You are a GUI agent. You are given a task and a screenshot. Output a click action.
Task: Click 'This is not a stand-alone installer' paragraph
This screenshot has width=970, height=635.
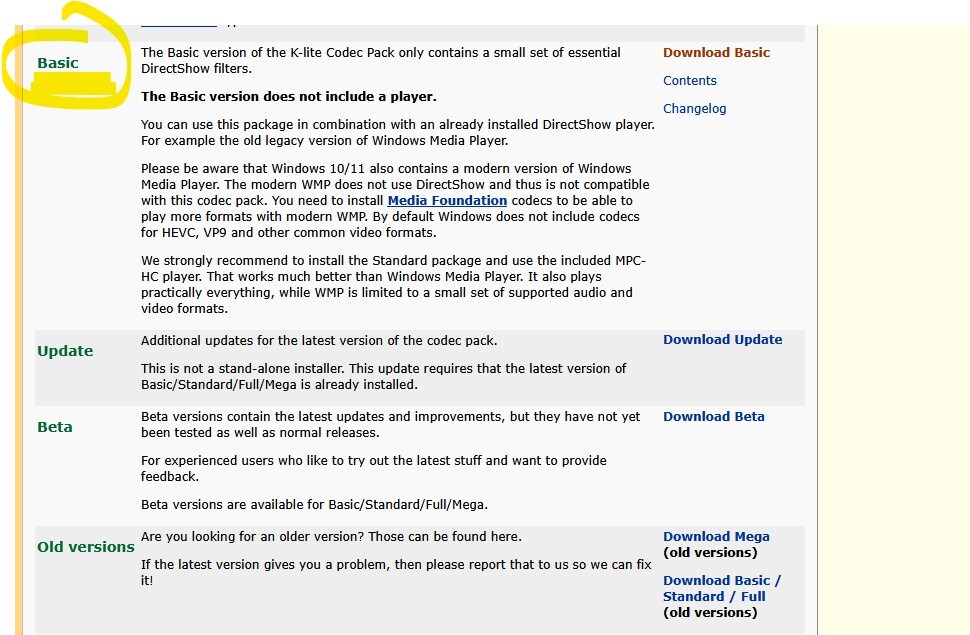tap(383, 377)
